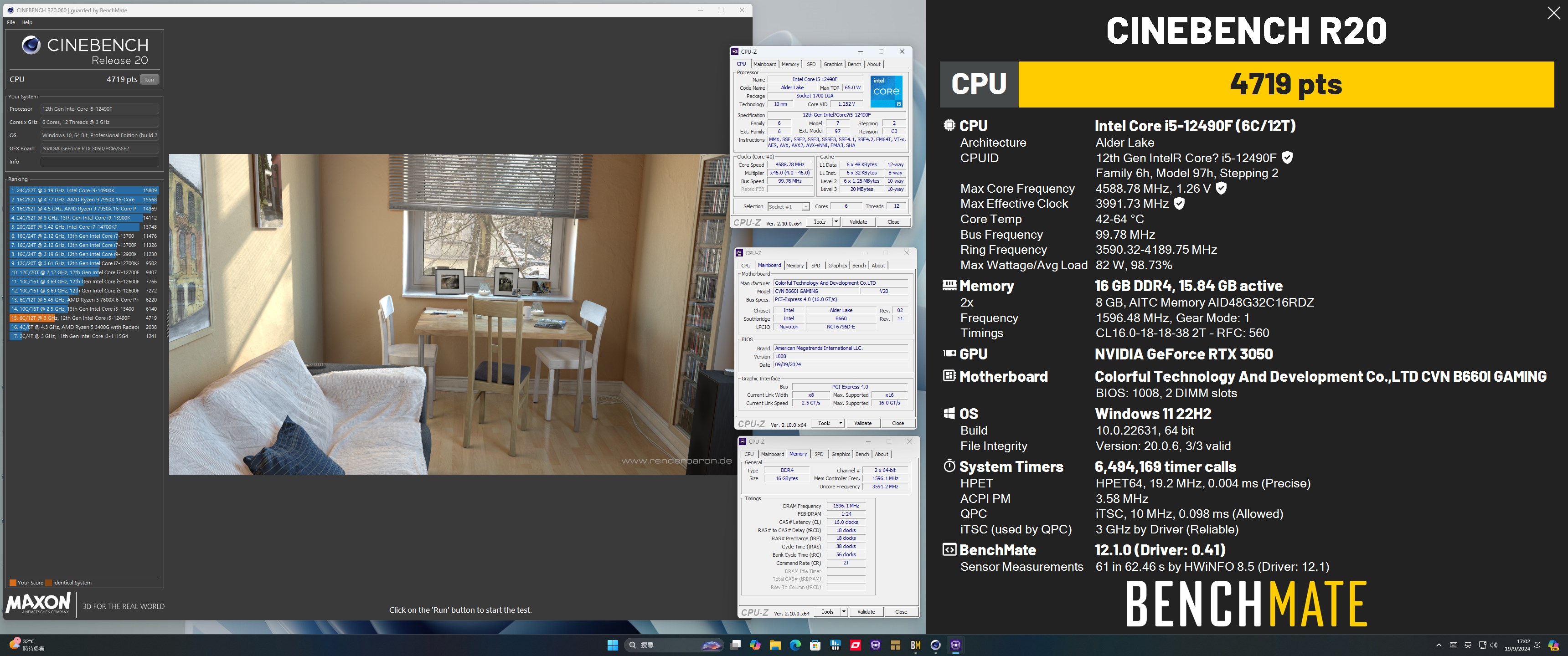Close the BenchMate result overlay with X

(1553, 13)
